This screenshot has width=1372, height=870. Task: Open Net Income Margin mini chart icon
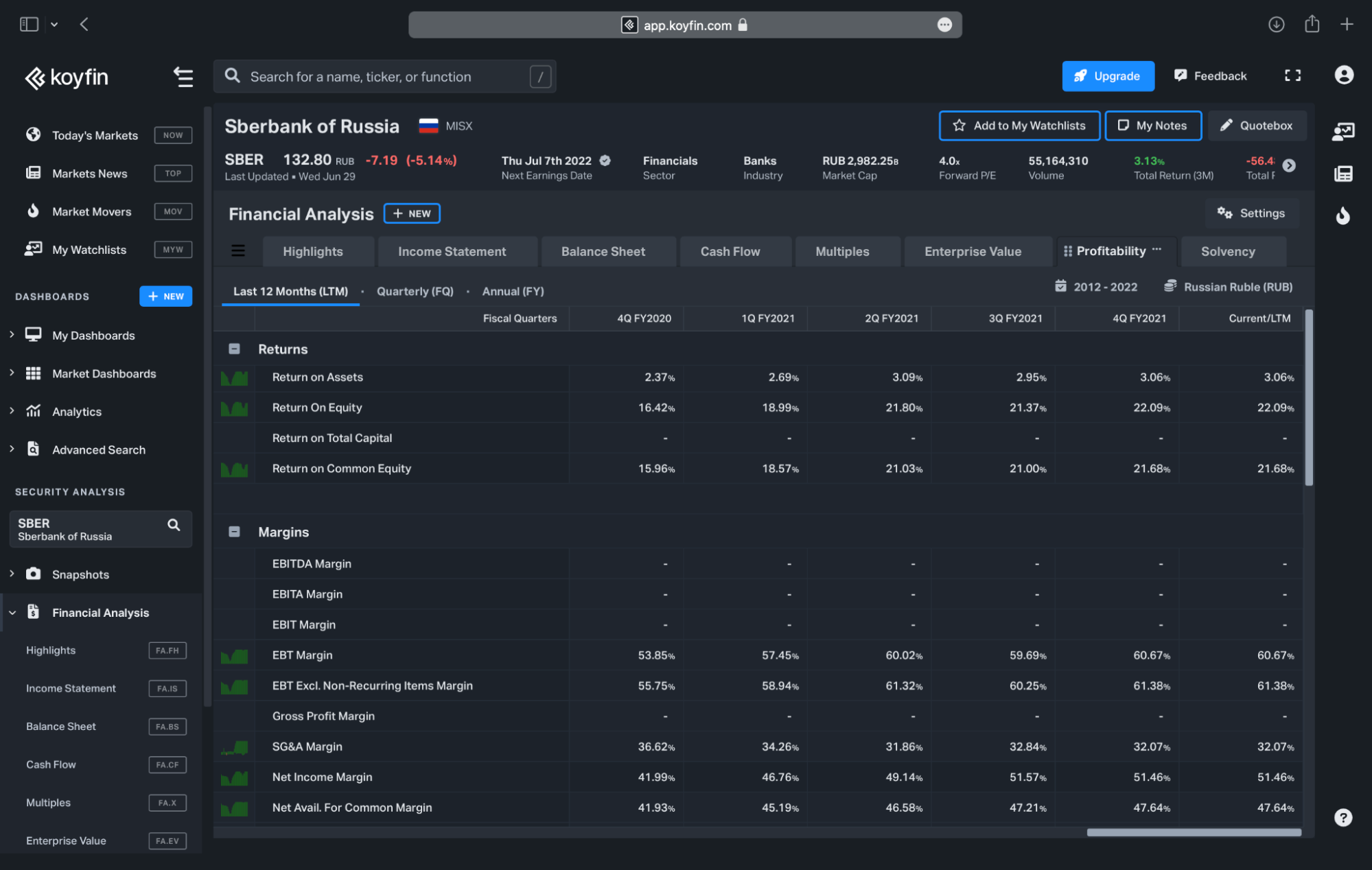[234, 778]
